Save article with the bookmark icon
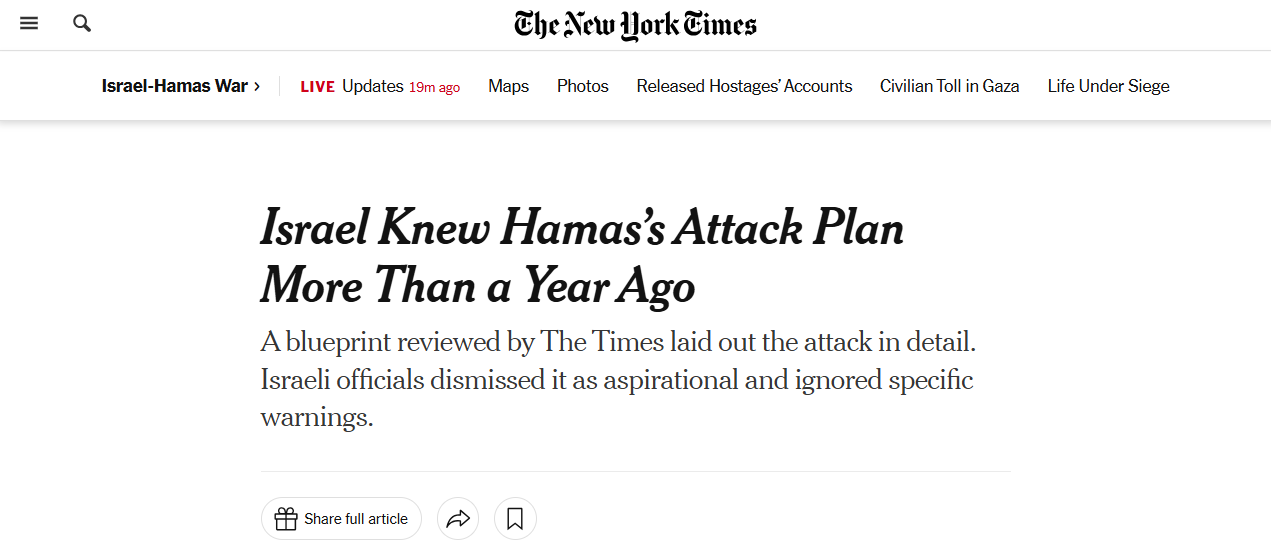 [x=515, y=519]
